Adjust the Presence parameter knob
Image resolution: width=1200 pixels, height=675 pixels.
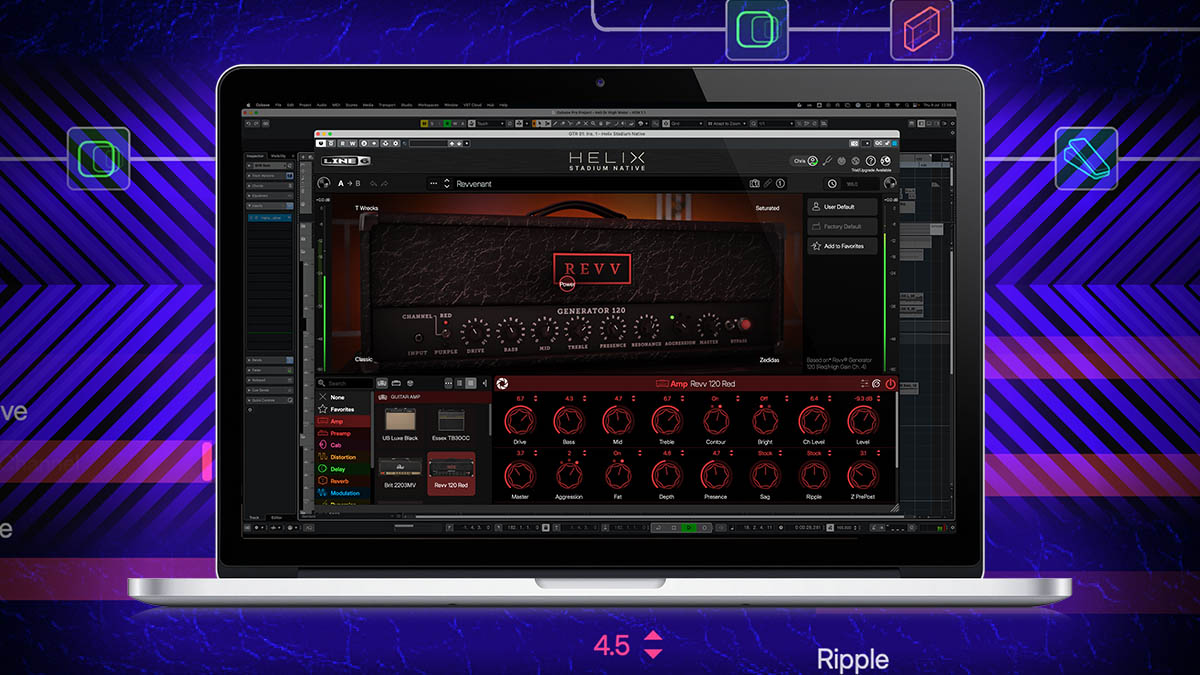coord(716,476)
